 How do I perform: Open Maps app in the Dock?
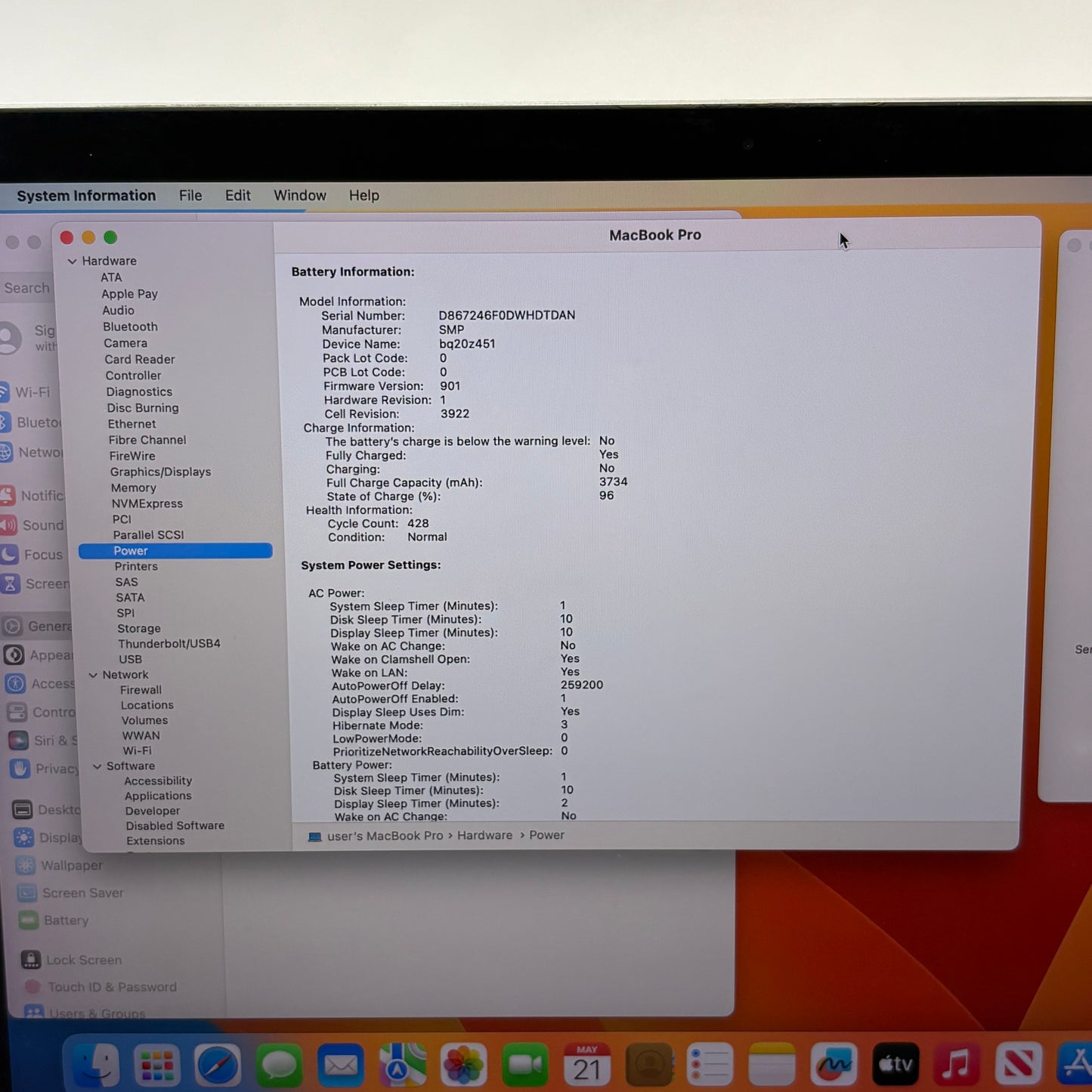402,1065
